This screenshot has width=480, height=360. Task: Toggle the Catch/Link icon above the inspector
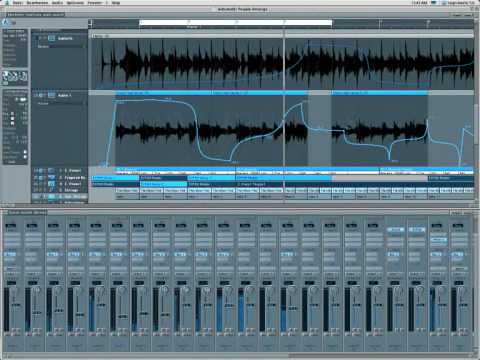[x=6, y=23]
